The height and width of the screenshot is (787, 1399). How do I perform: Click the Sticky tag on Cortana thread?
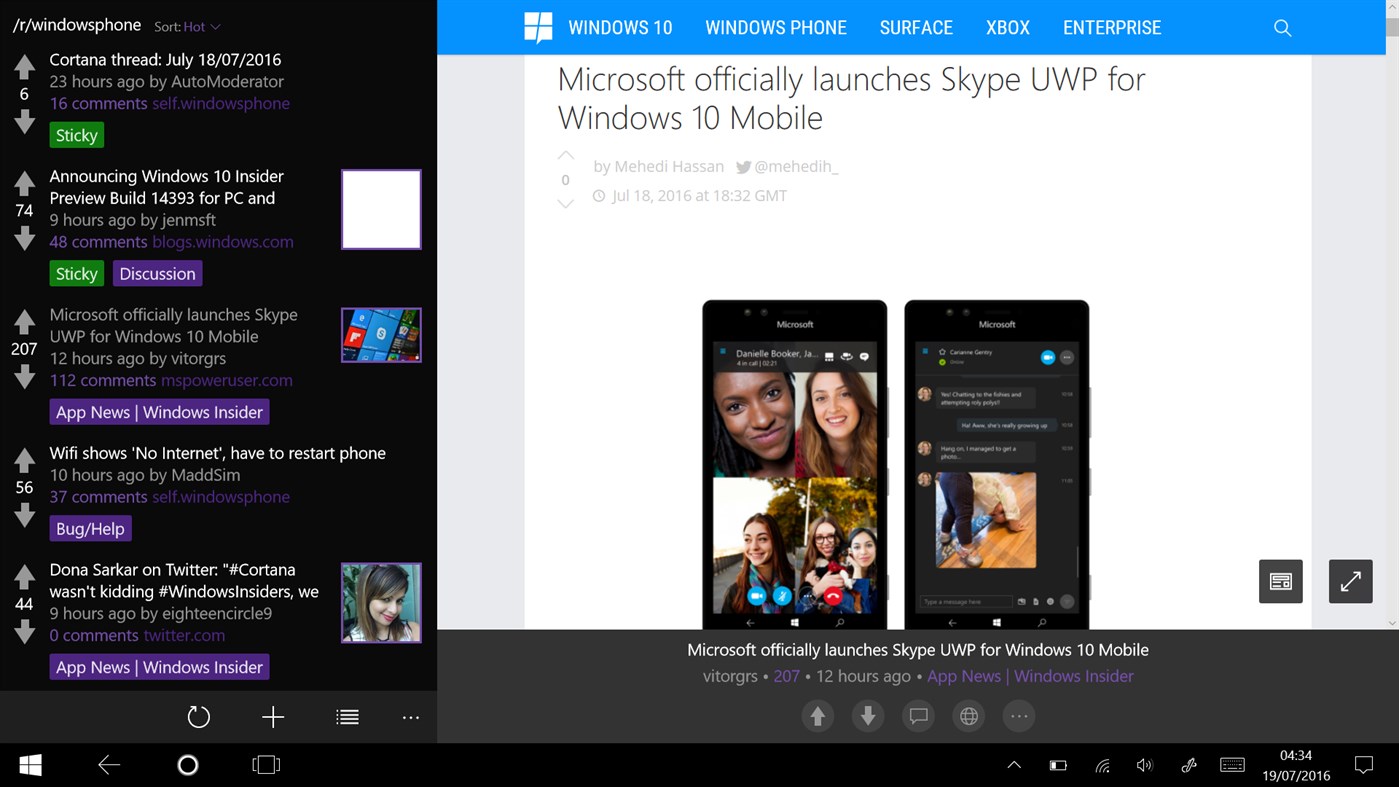click(76, 134)
